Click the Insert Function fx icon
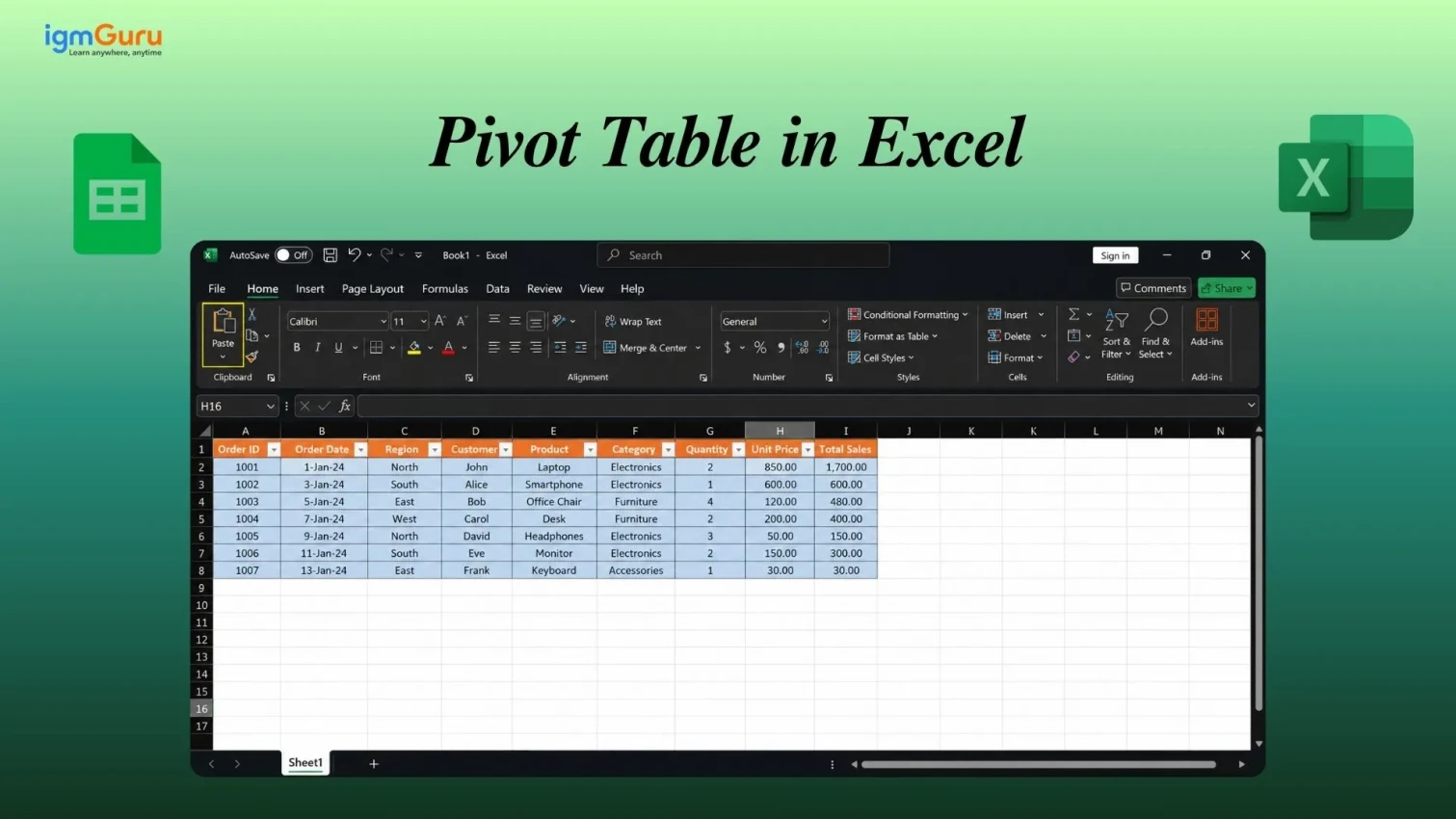The width and height of the screenshot is (1456, 819). (x=345, y=407)
